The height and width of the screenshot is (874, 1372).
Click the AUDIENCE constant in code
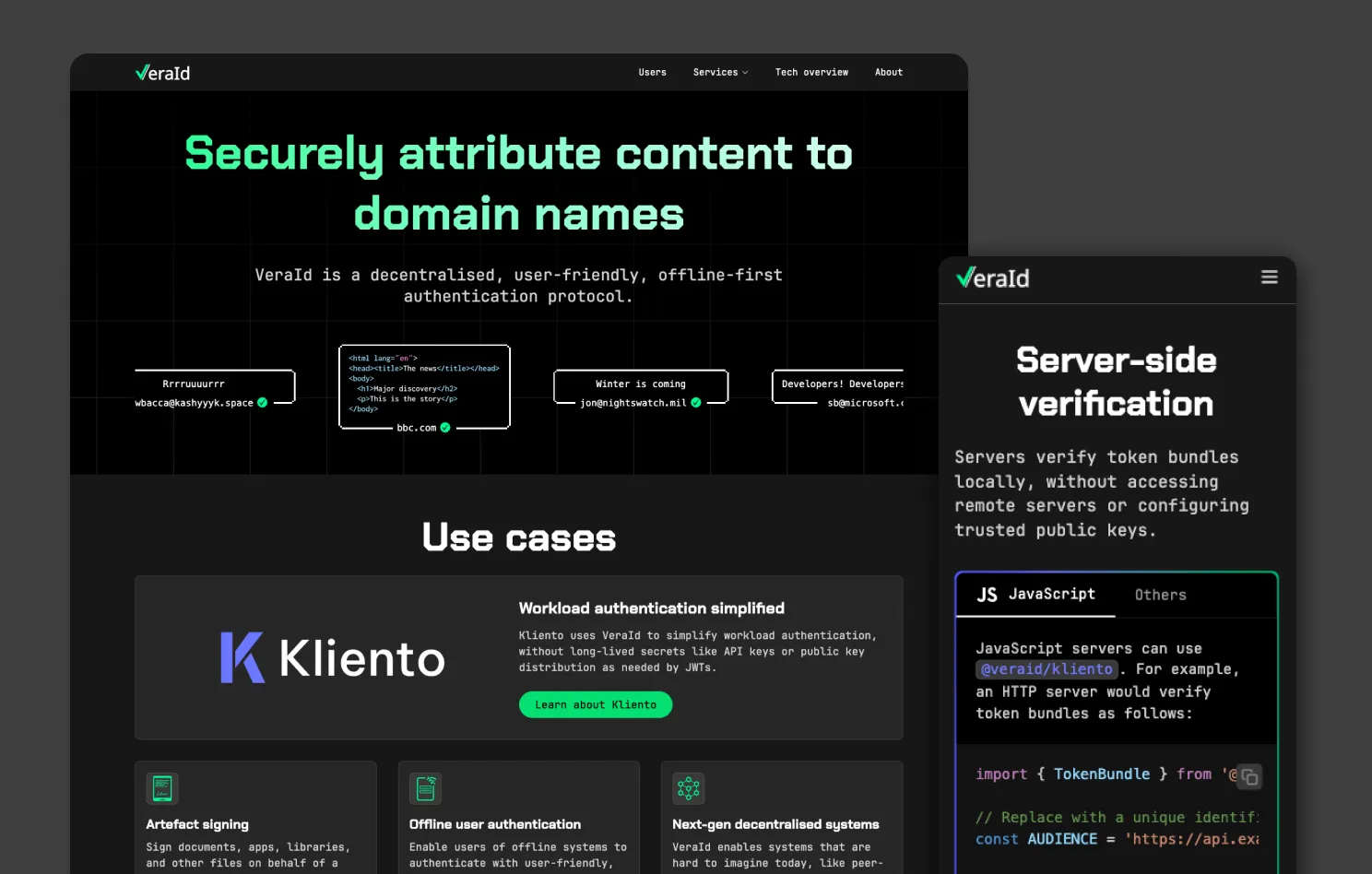click(x=1062, y=839)
